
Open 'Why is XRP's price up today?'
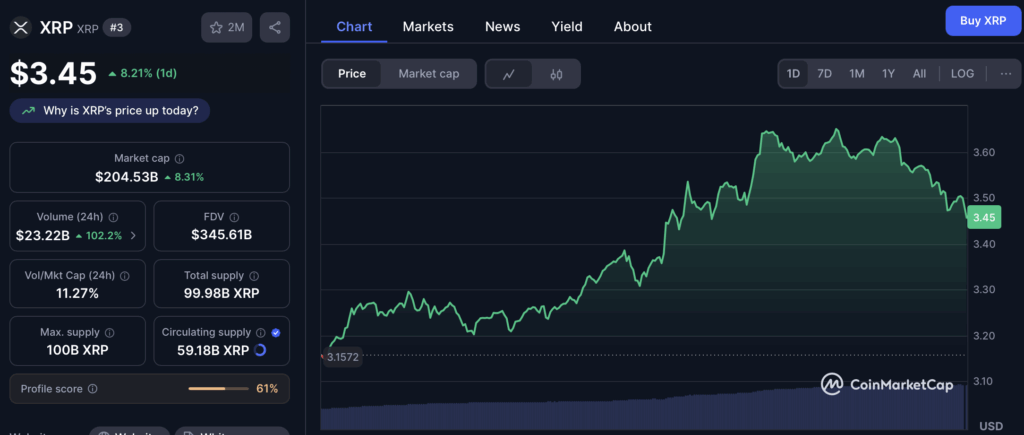110,111
